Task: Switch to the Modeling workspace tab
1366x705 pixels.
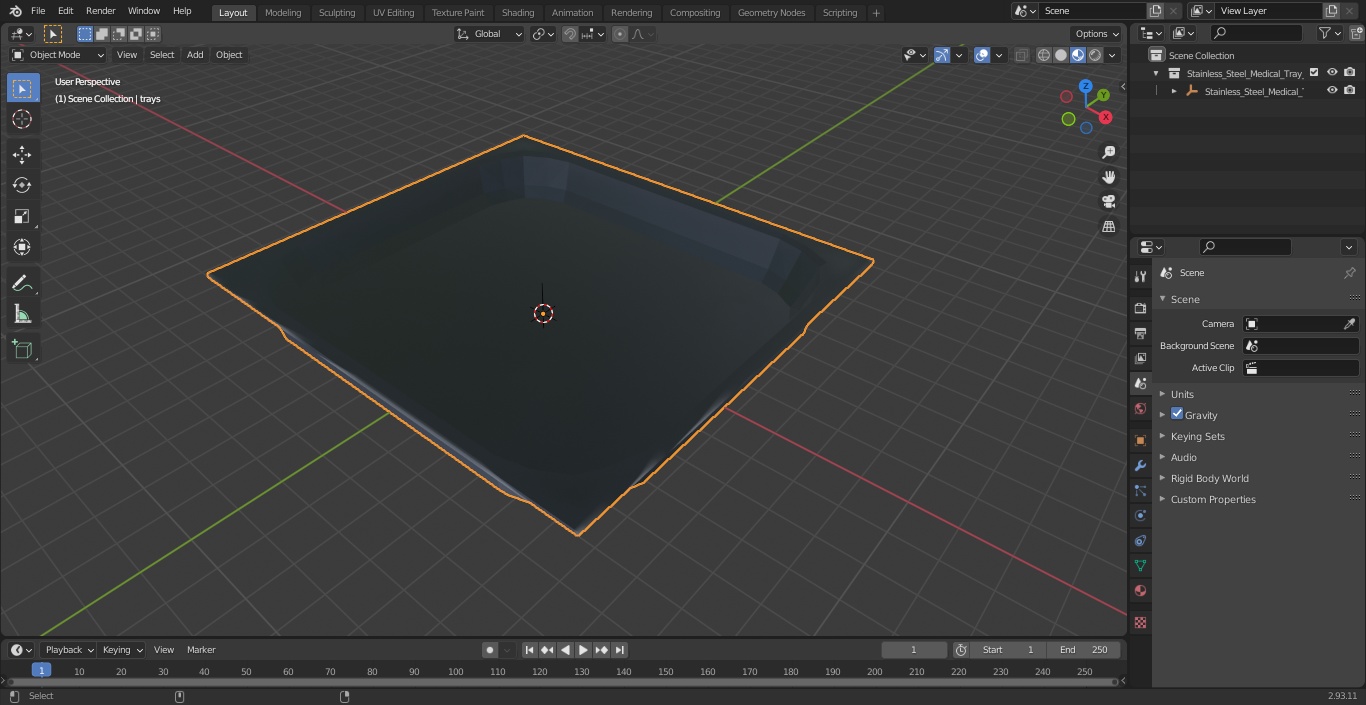Action: (x=283, y=12)
